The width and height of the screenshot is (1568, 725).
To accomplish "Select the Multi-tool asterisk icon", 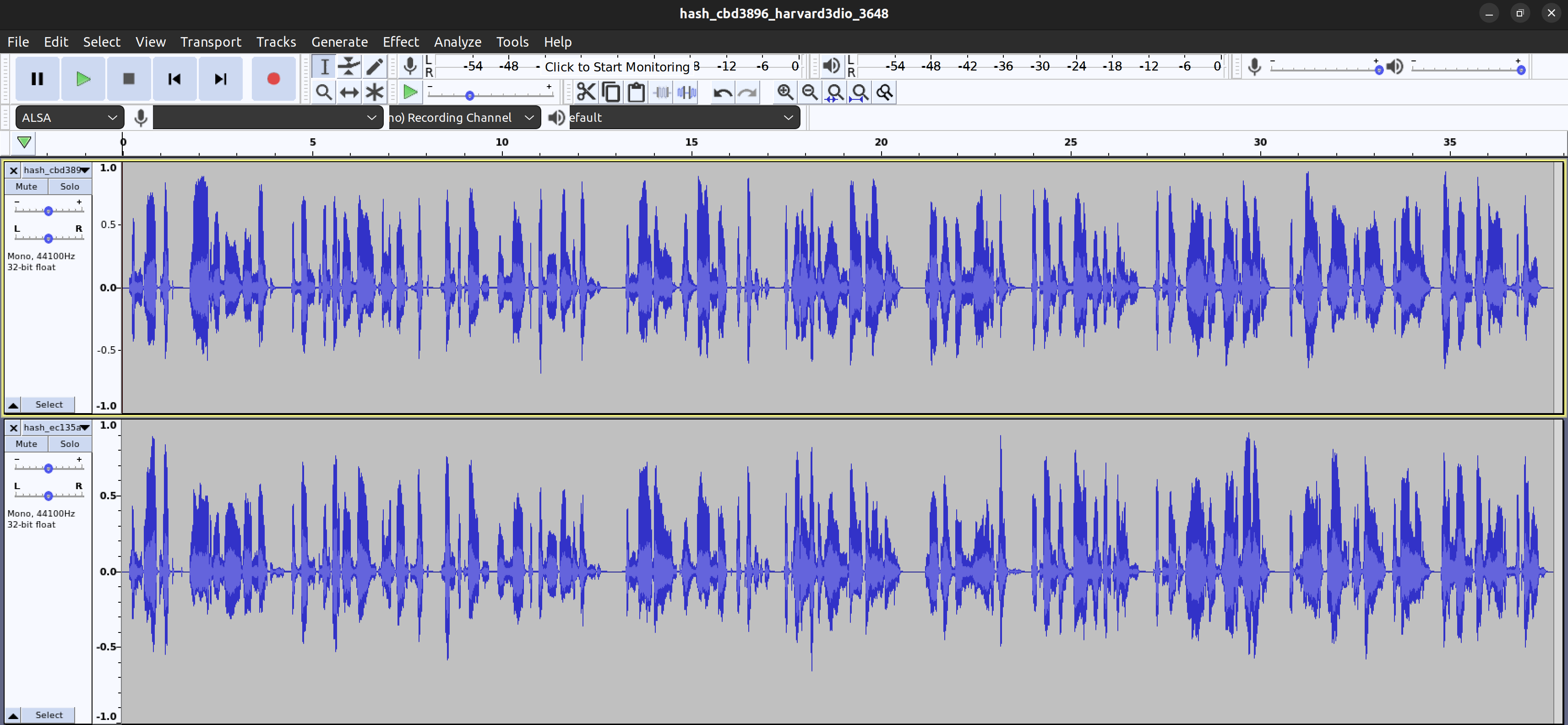I will [x=374, y=93].
